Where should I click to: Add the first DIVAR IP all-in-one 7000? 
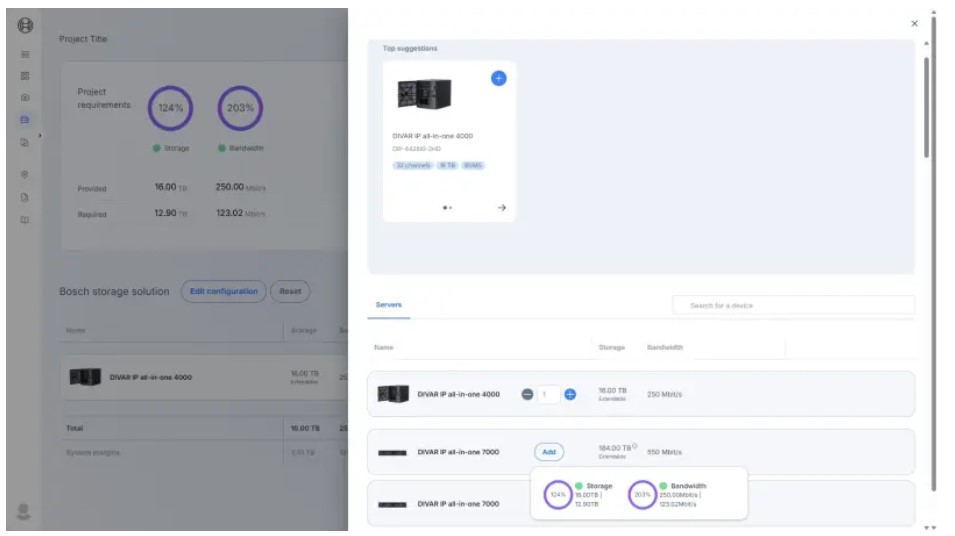pos(549,452)
